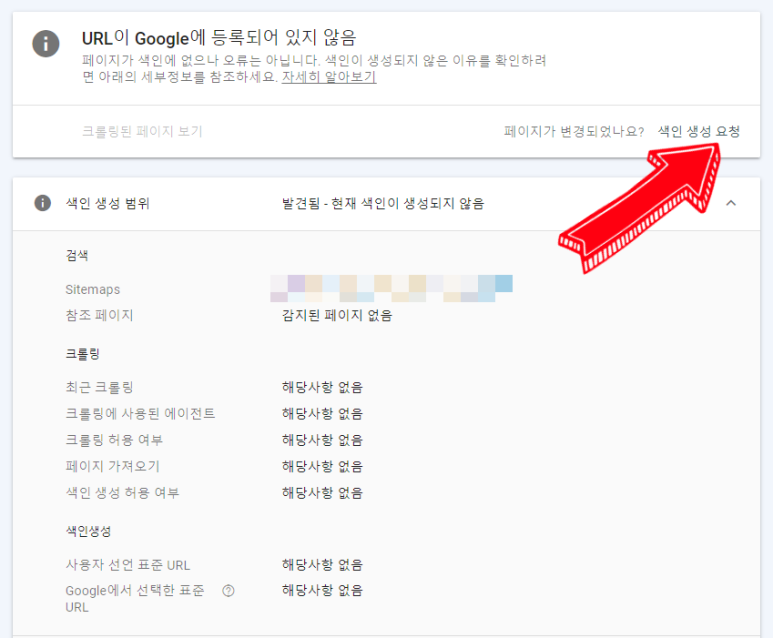Image resolution: width=773 pixels, height=638 pixels.
Task: Click the 색인 생성 허용 여부 label
Action: [122, 493]
